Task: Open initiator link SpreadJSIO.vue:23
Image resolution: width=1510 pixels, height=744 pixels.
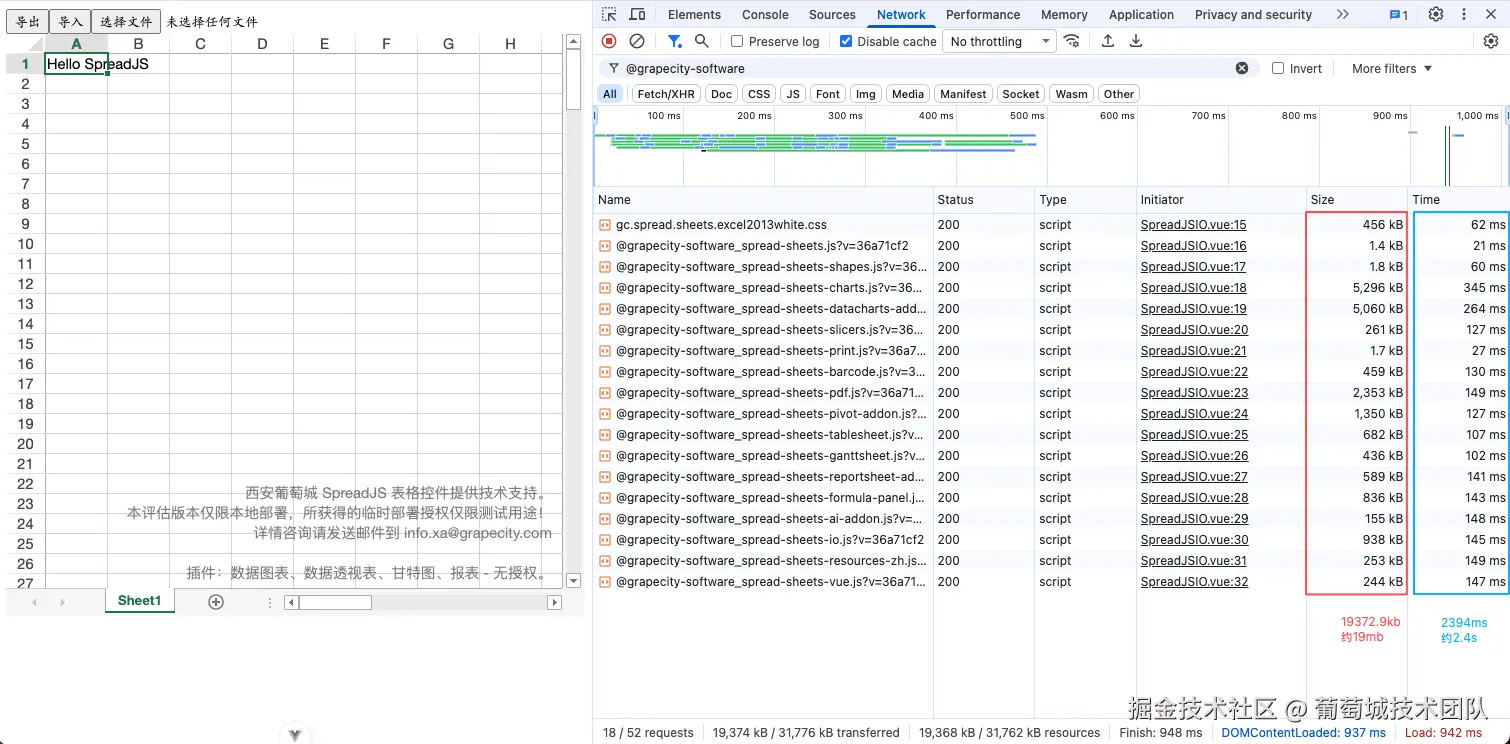Action: point(1194,393)
